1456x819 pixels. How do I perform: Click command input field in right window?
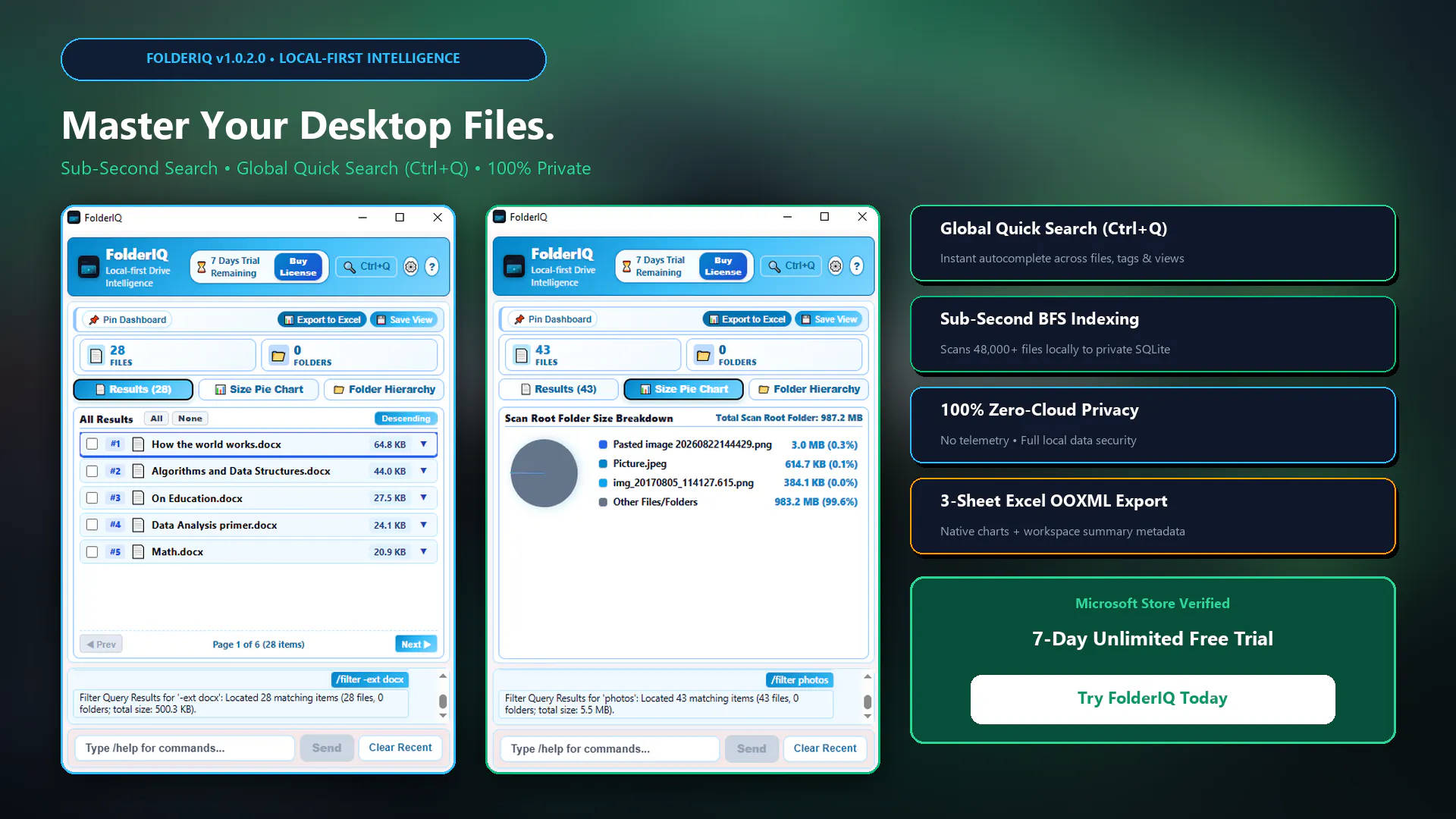(610, 749)
